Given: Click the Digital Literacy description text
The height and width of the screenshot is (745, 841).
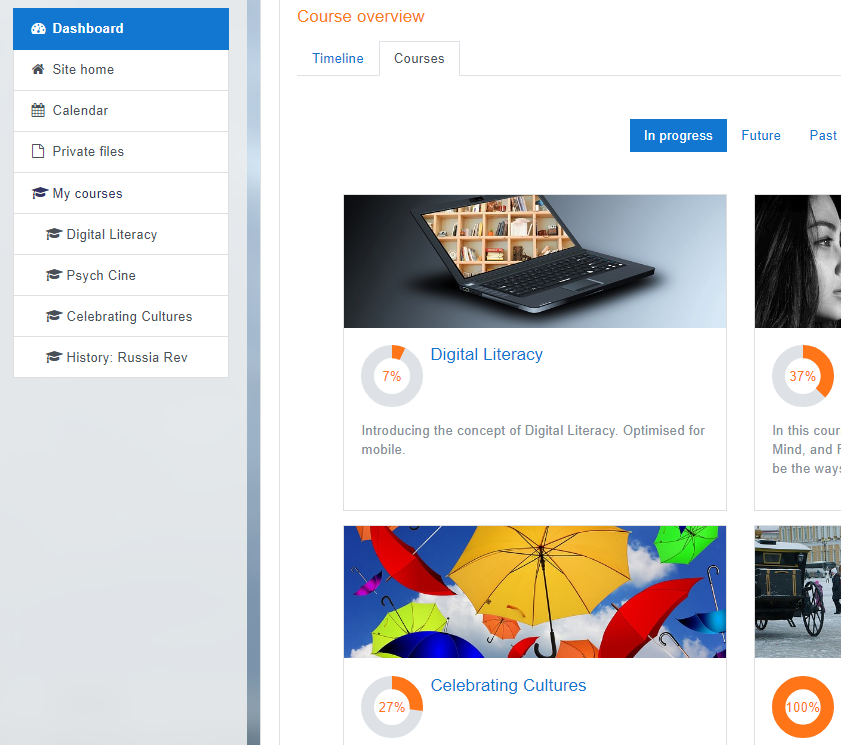Looking at the screenshot, I should click(533, 440).
